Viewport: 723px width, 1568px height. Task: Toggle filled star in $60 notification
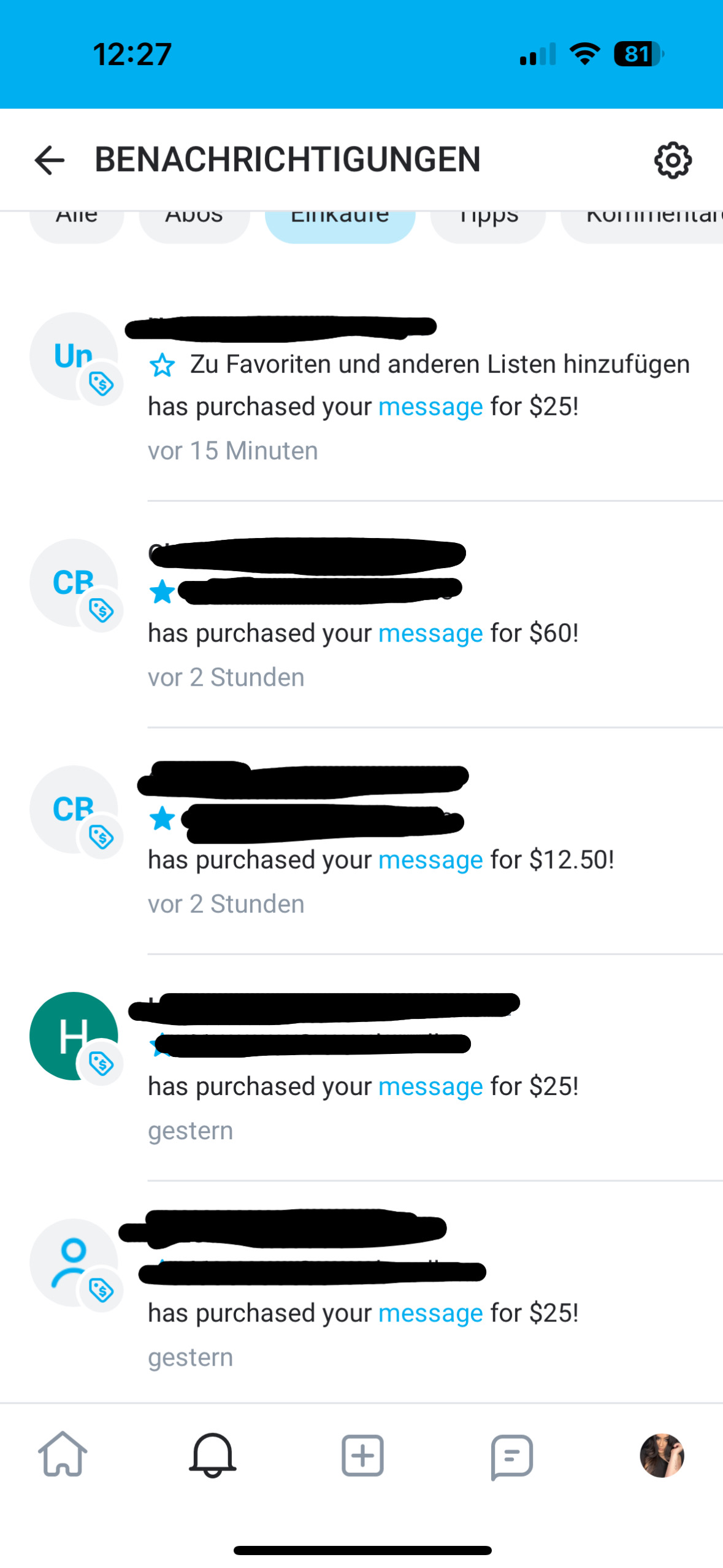163,592
